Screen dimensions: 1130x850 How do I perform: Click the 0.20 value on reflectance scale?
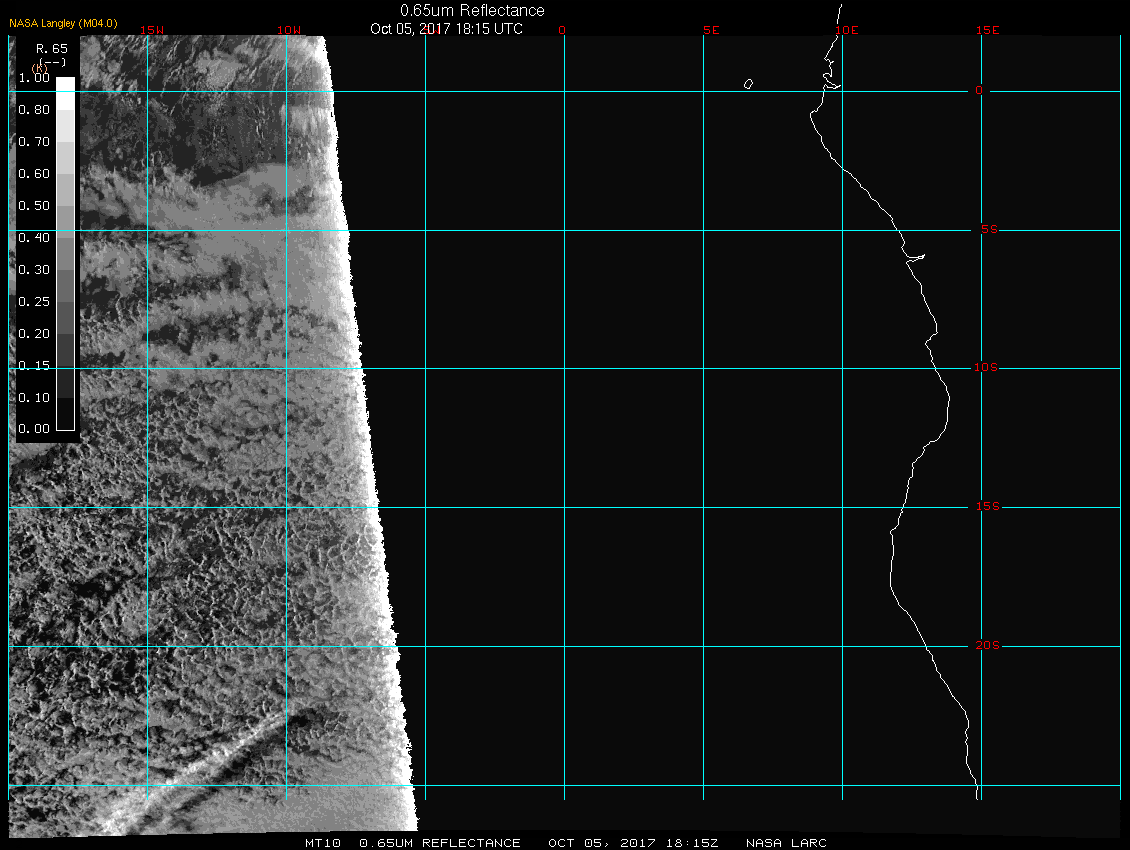coord(34,334)
